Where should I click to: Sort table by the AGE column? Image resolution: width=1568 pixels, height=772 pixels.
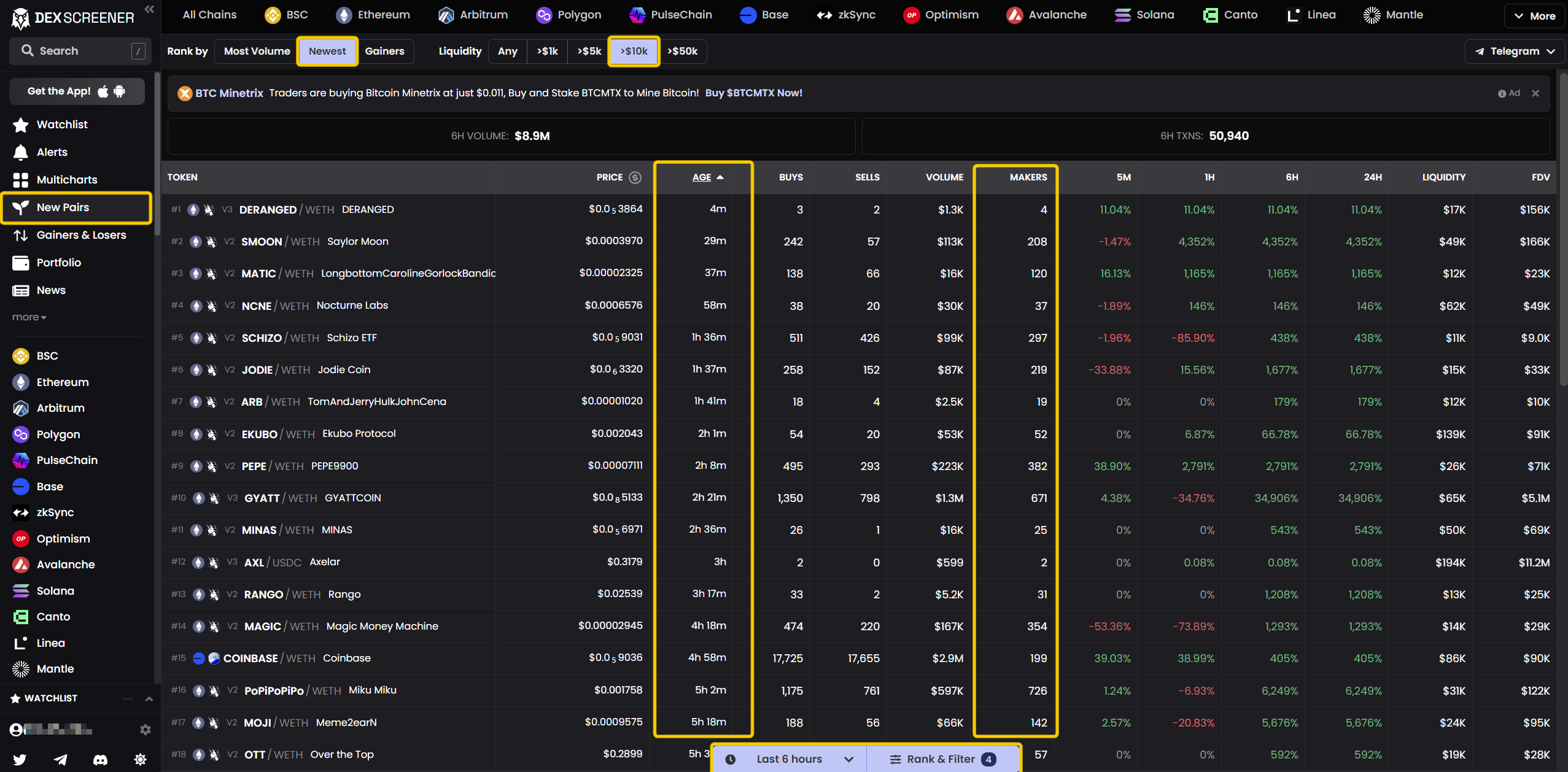coord(707,177)
